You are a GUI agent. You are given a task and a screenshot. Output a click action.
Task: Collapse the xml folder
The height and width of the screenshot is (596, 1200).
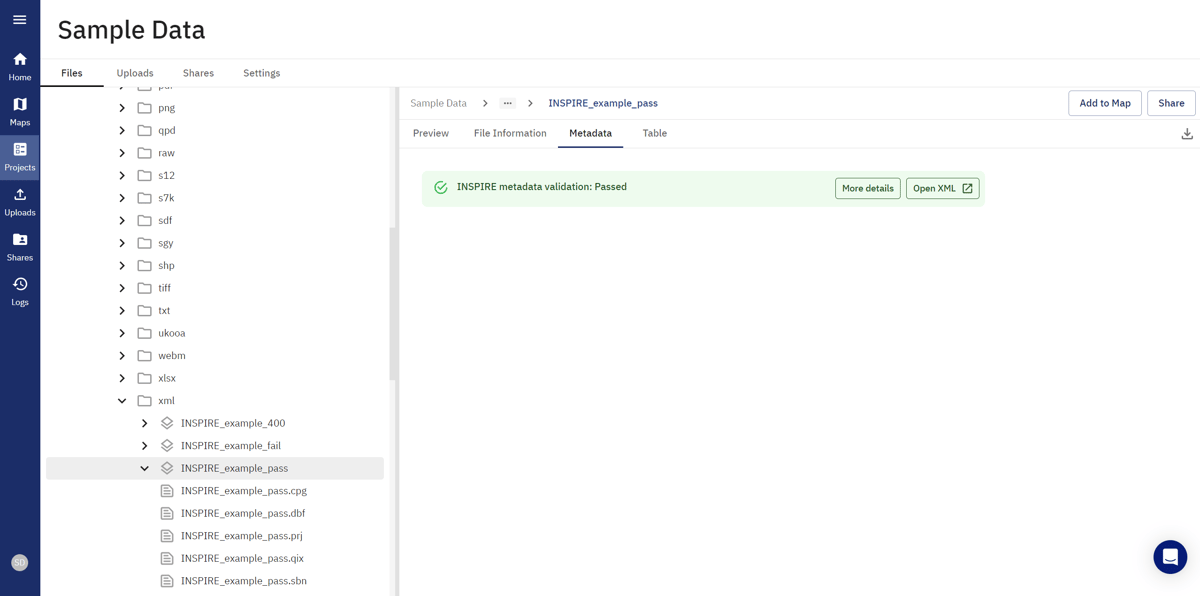(x=122, y=401)
